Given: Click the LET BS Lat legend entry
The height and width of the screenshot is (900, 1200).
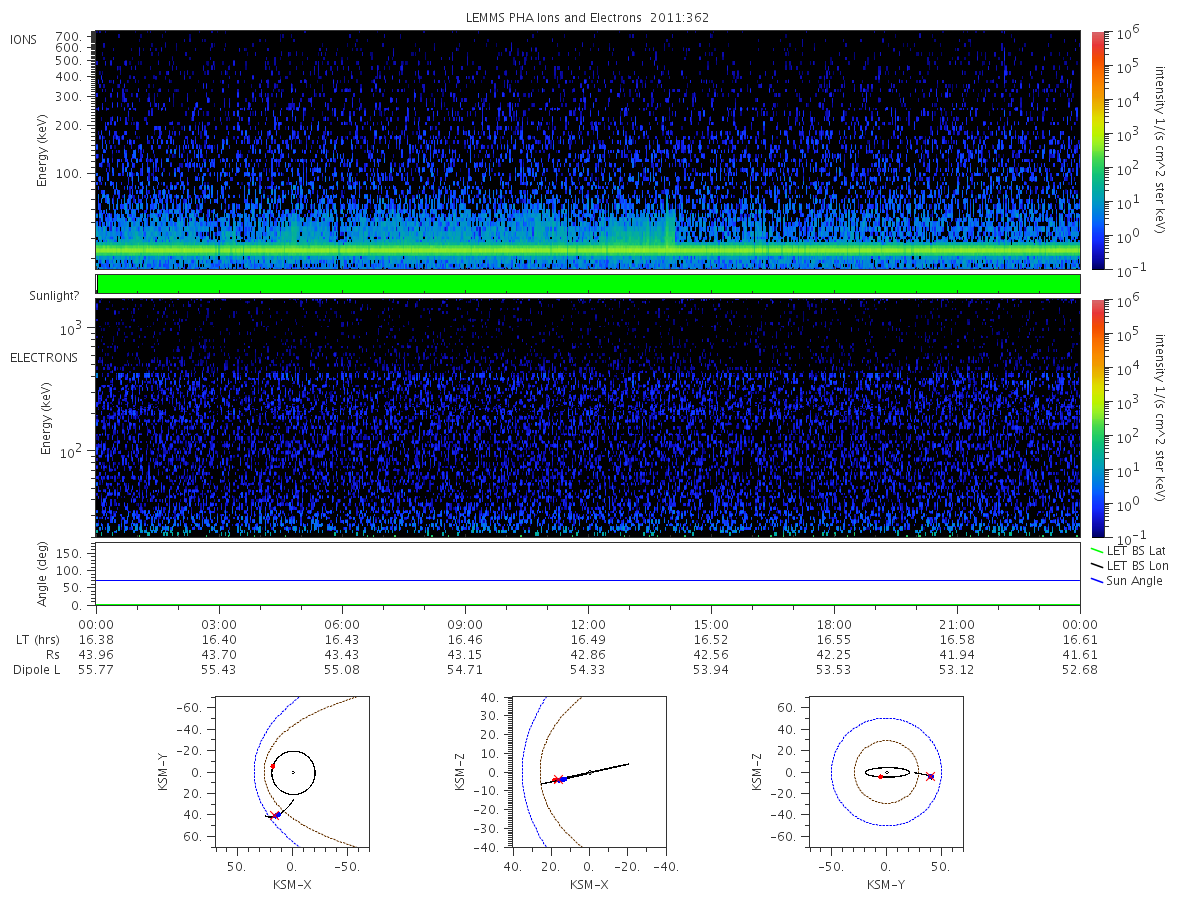Looking at the screenshot, I should [1130, 551].
